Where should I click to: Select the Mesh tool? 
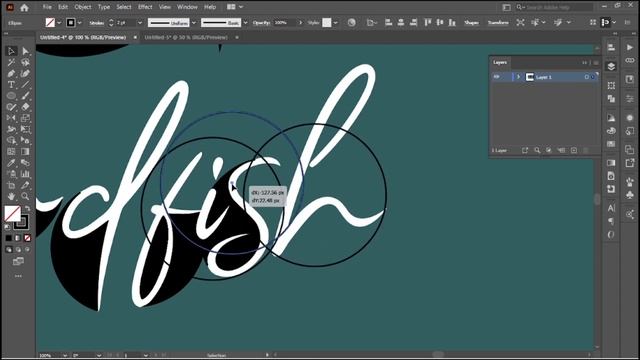click(x=11, y=151)
